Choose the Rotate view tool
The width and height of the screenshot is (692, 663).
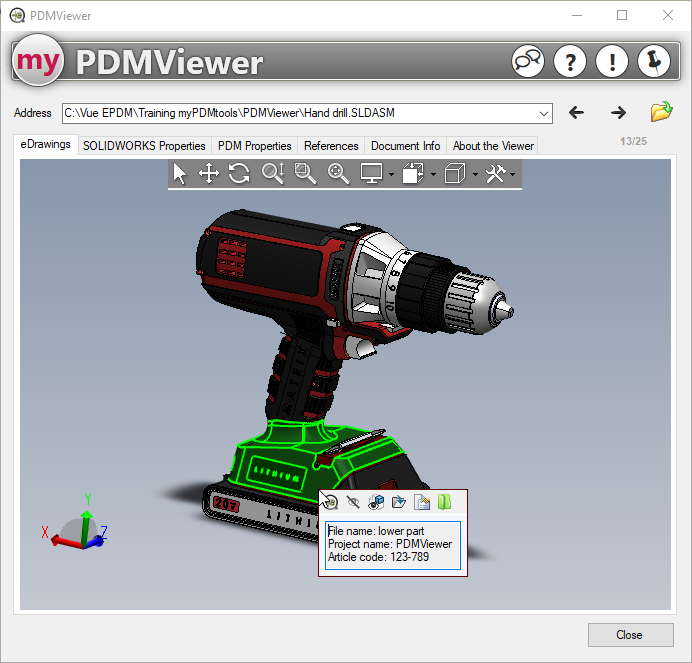coord(239,174)
